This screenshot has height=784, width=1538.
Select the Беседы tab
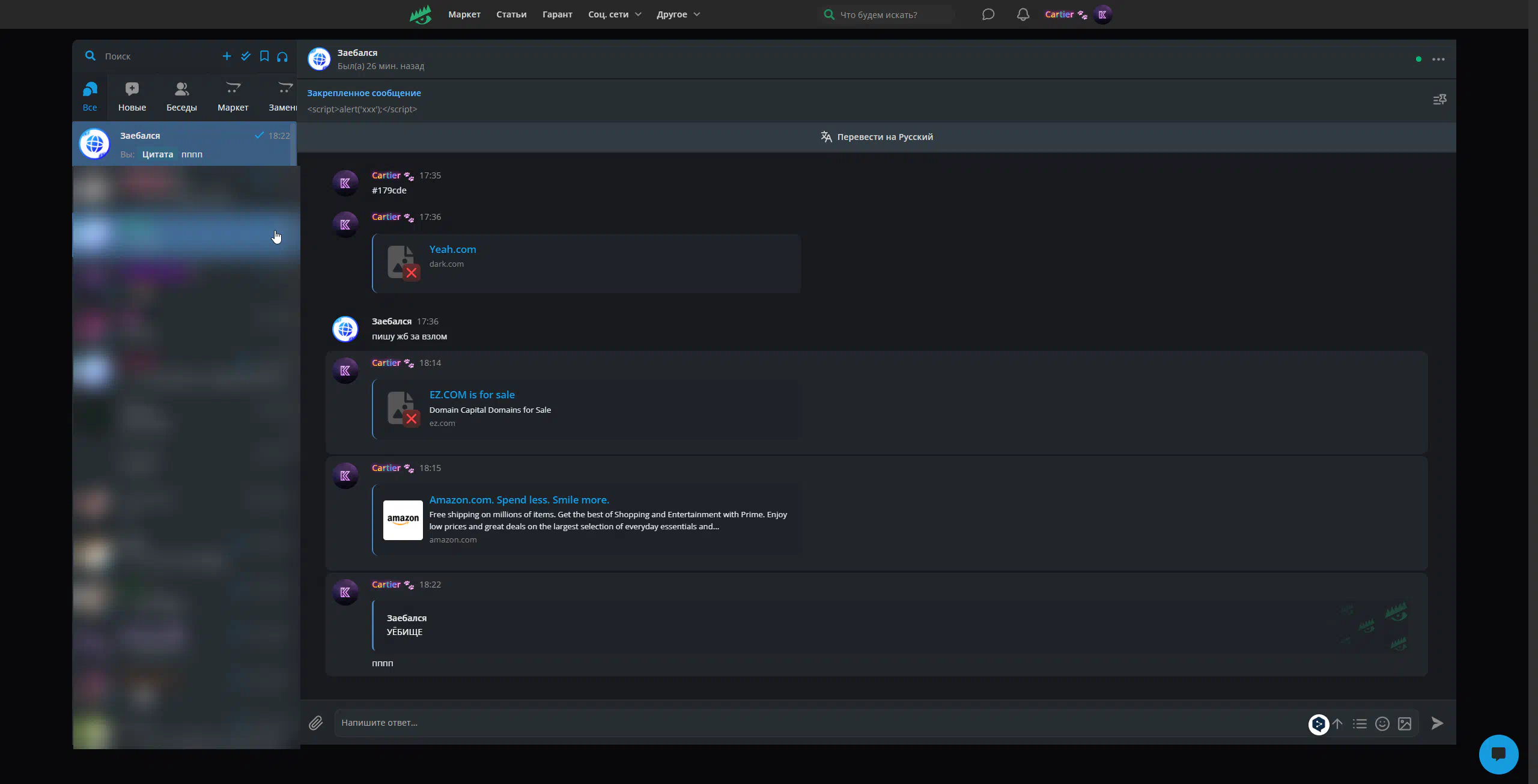[x=181, y=97]
